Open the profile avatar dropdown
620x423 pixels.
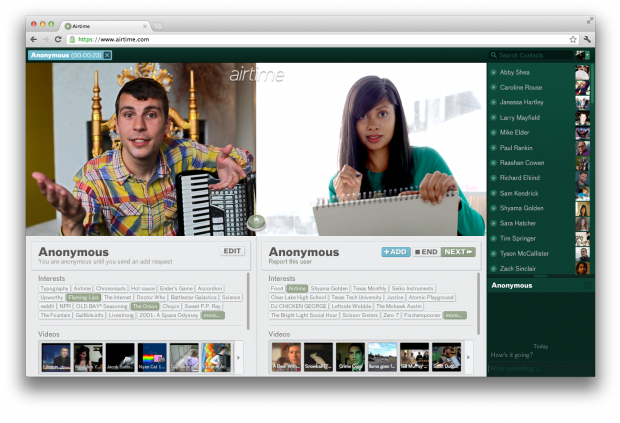point(582,55)
